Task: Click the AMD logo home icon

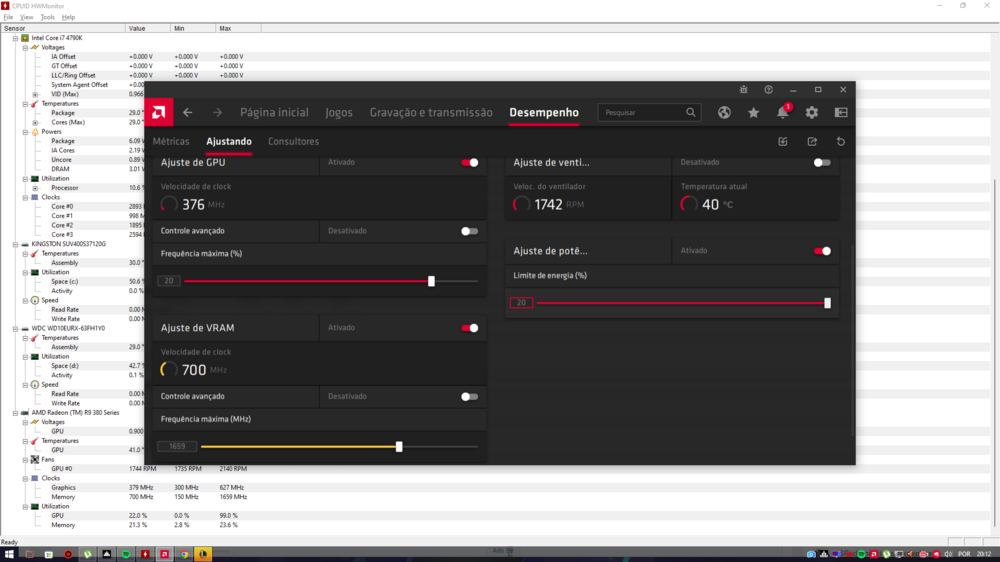Action: pyautogui.click(x=158, y=112)
